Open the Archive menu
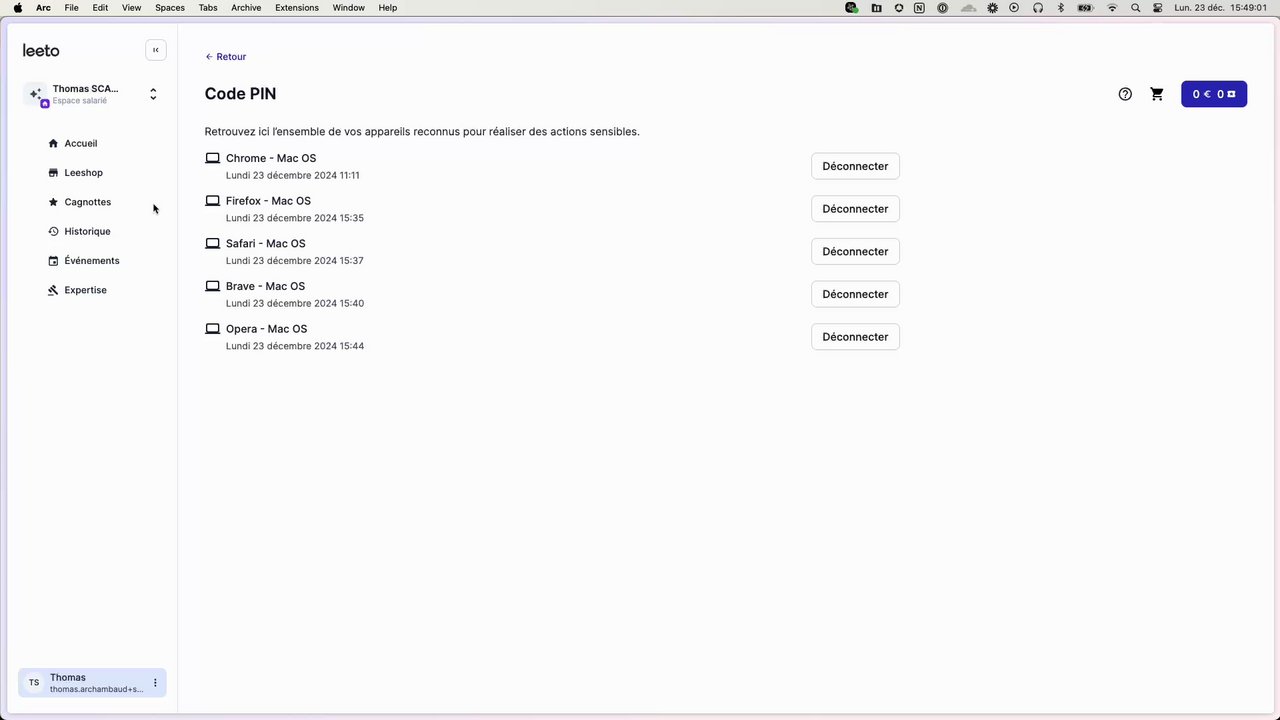Image resolution: width=1280 pixels, height=720 pixels. pyautogui.click(x=246, y=8)
